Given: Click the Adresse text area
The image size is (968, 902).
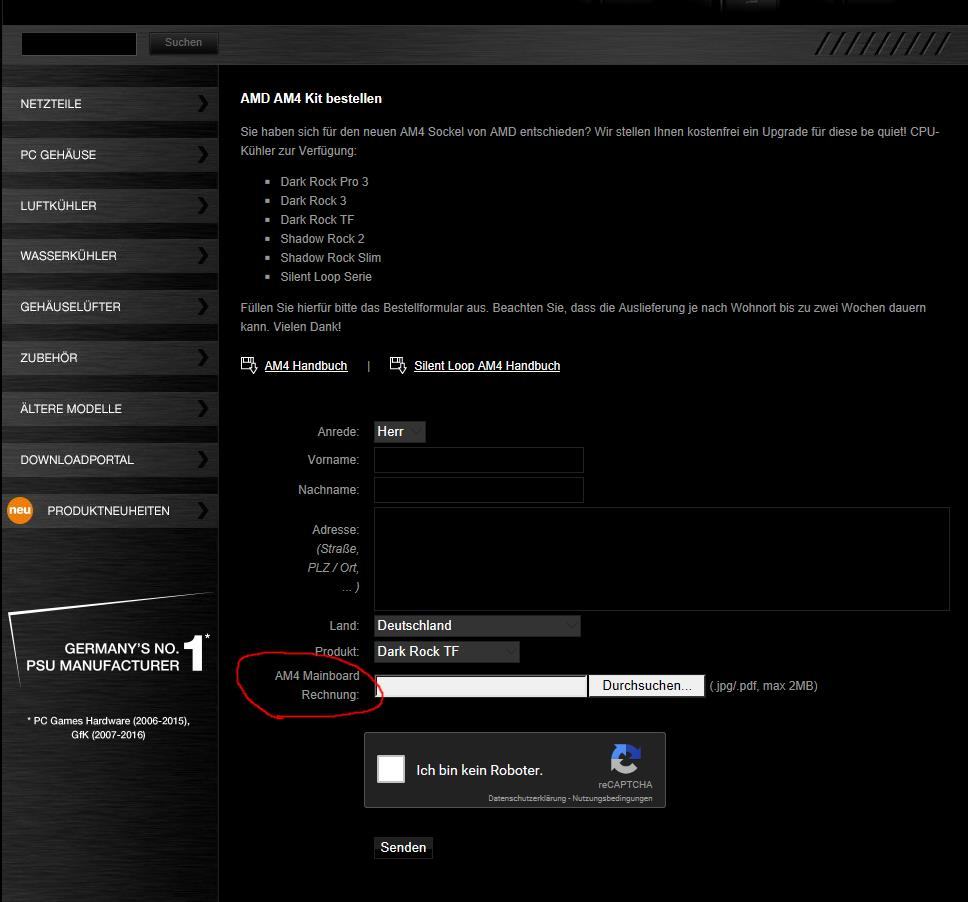Looking at the screenshot, I should [x=662, y=559].
